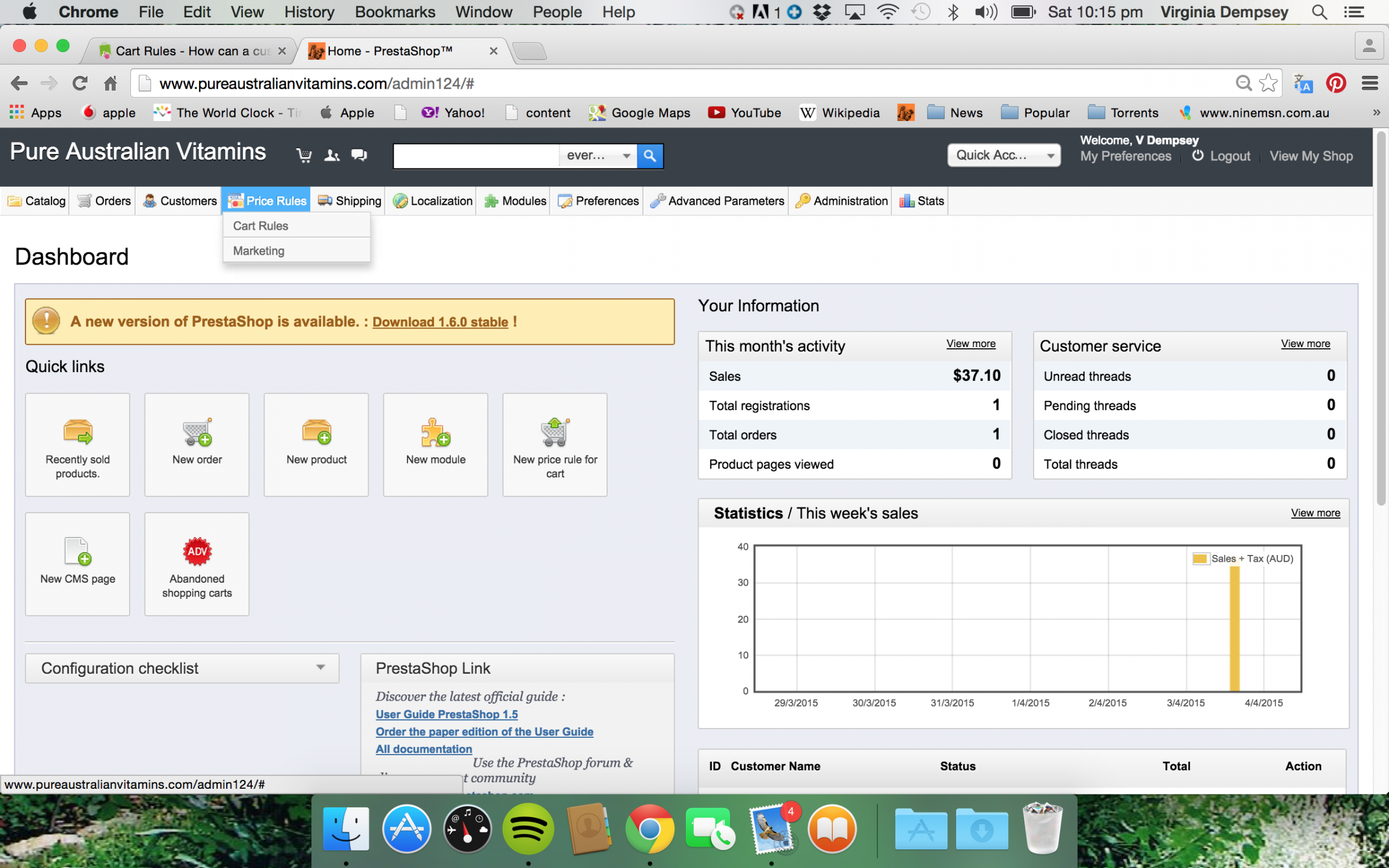This screenshot has width=1389, height=868.
Task: Switch to the Cart Rules browser tab
Action: [191, 51]
